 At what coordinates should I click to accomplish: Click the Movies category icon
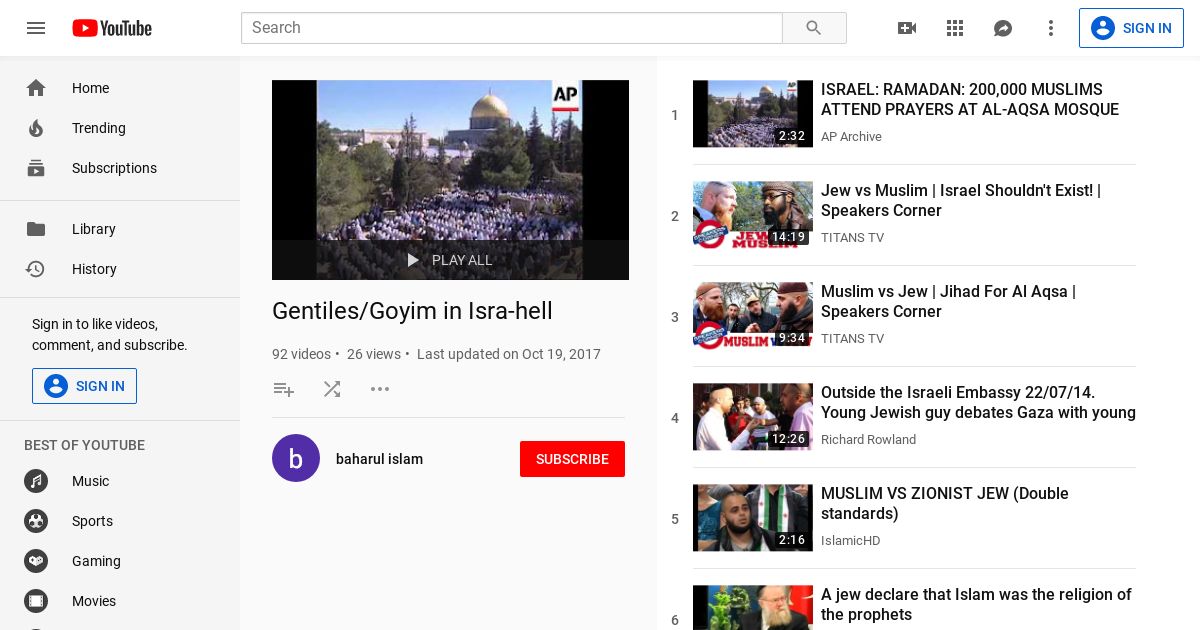pyautogui.click(x=36, y=601)
